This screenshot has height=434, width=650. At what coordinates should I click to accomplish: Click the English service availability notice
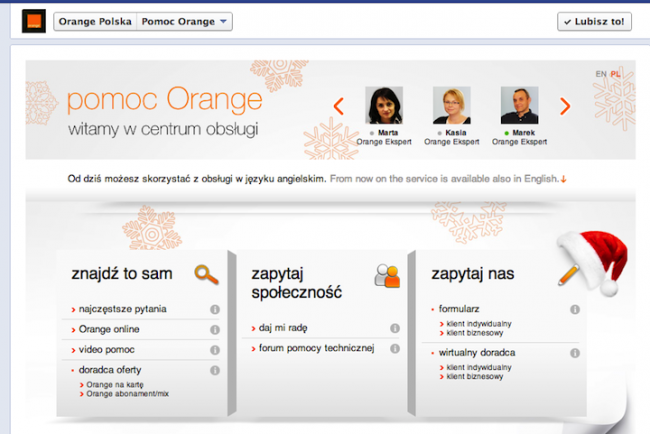point(444,179)
